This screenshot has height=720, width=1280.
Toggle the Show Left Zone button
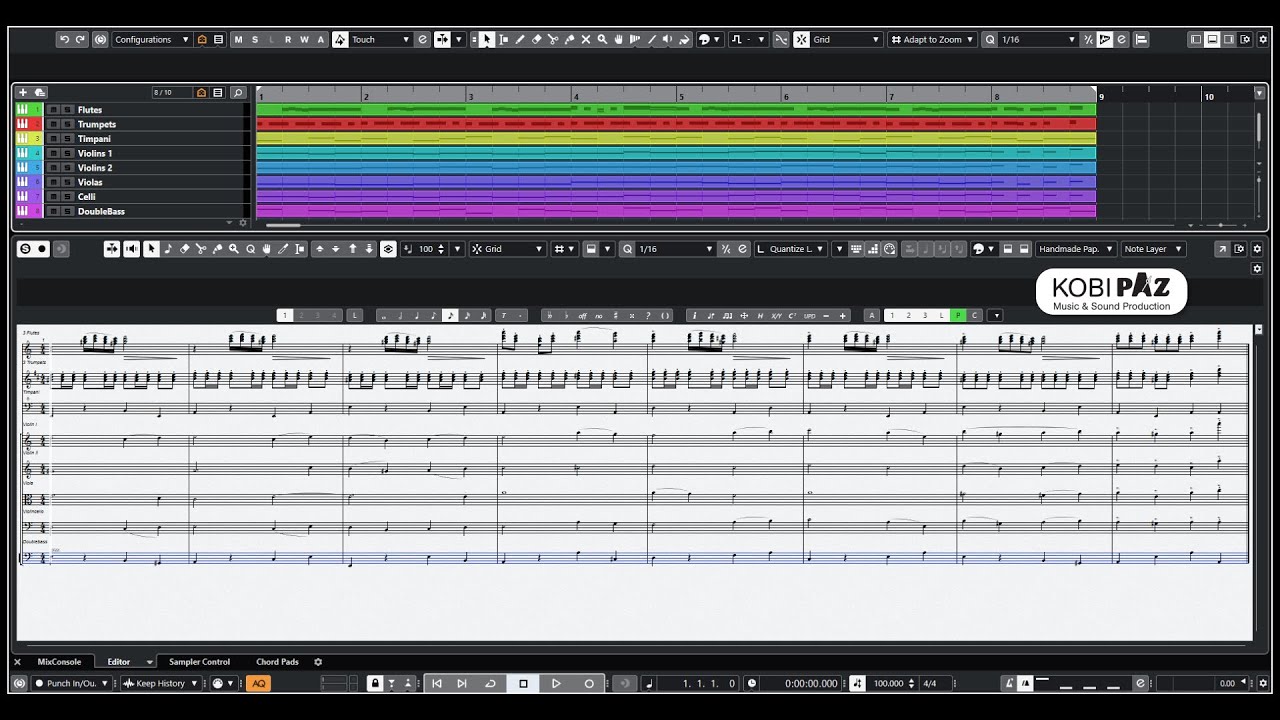1196,40
